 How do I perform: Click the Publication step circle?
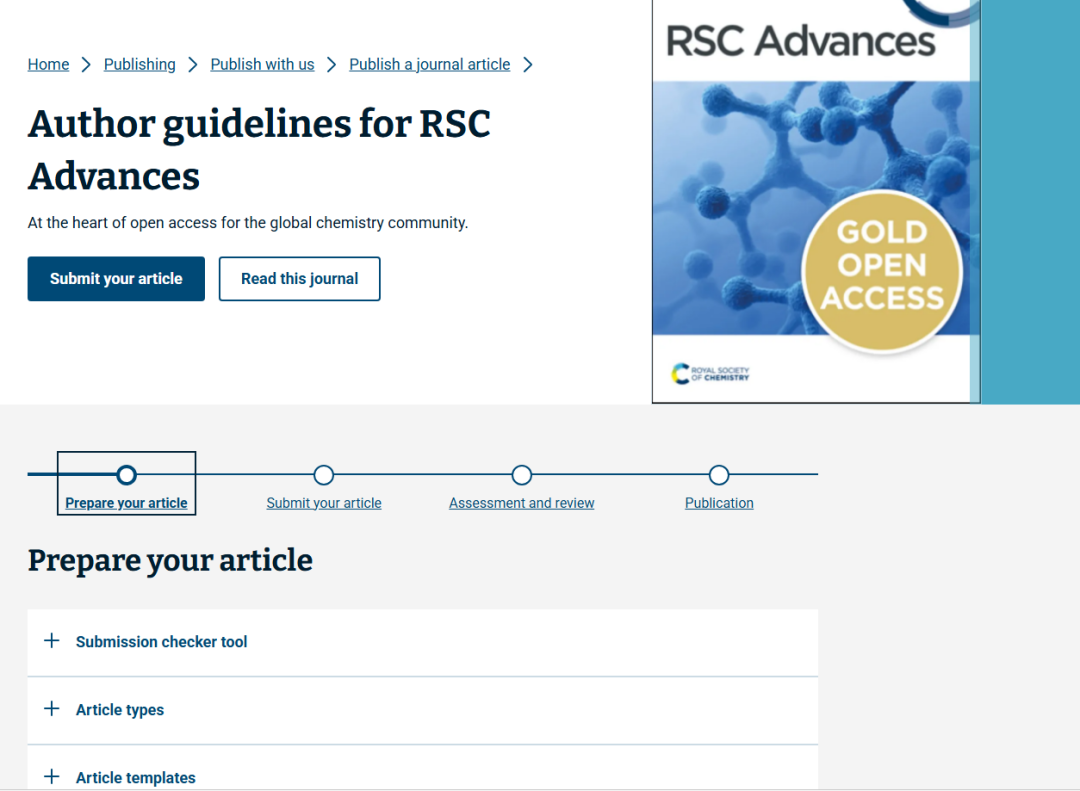719,475
